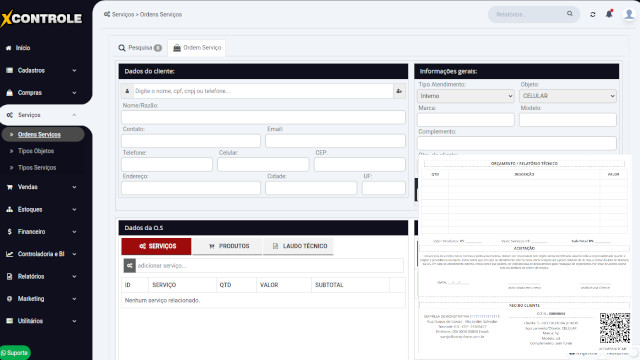Screen dimensions: 640x360
Task: Expand the Estoques sidebar menu
Action: tap(41, 209)
